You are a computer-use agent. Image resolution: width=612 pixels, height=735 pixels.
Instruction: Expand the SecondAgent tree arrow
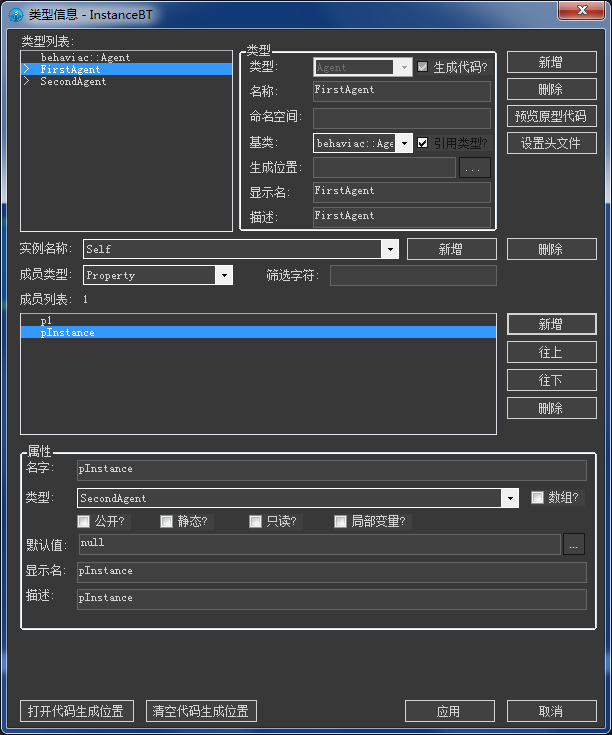click(26, 82)
